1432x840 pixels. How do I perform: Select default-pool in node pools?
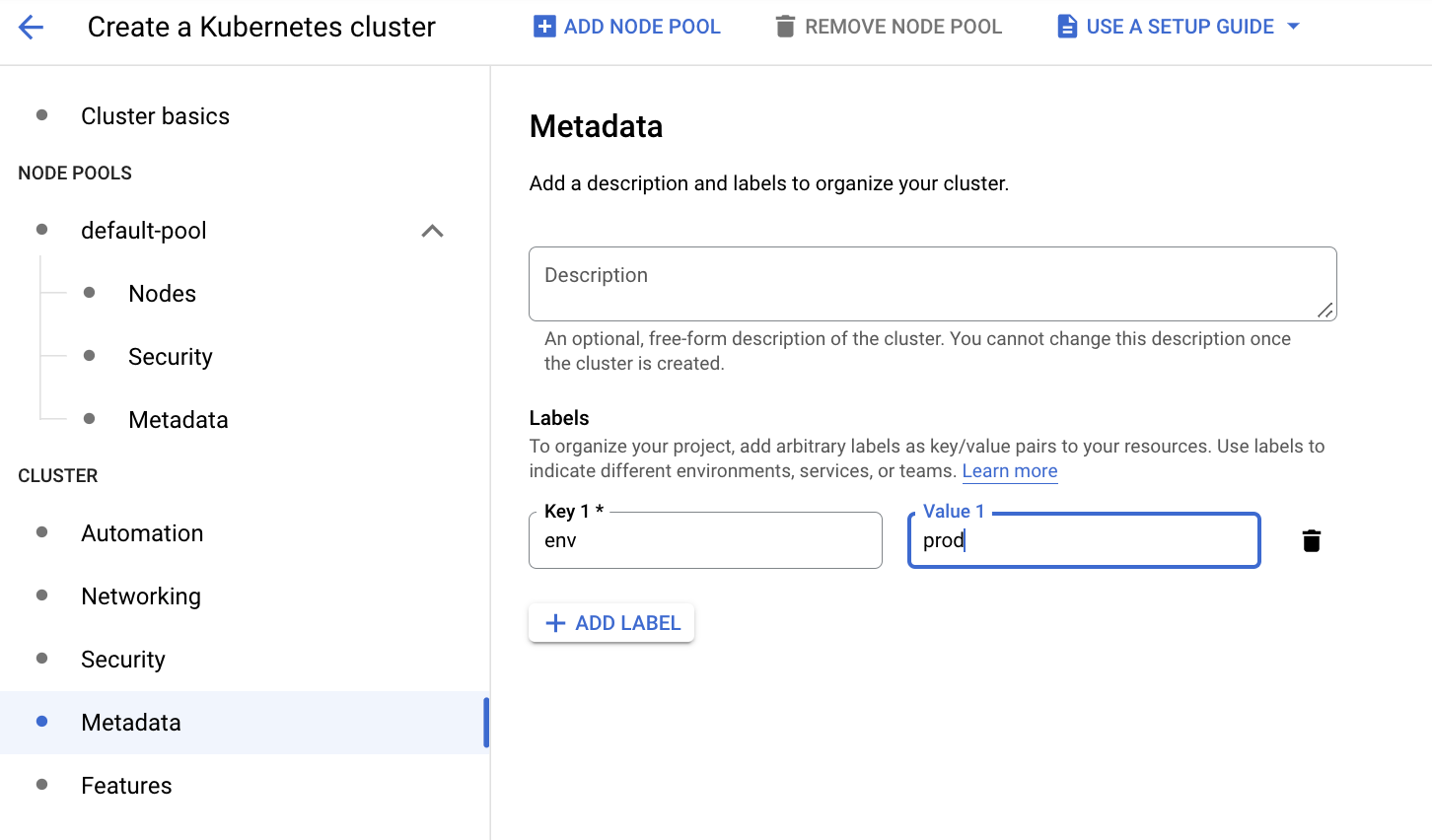[144, 231]
